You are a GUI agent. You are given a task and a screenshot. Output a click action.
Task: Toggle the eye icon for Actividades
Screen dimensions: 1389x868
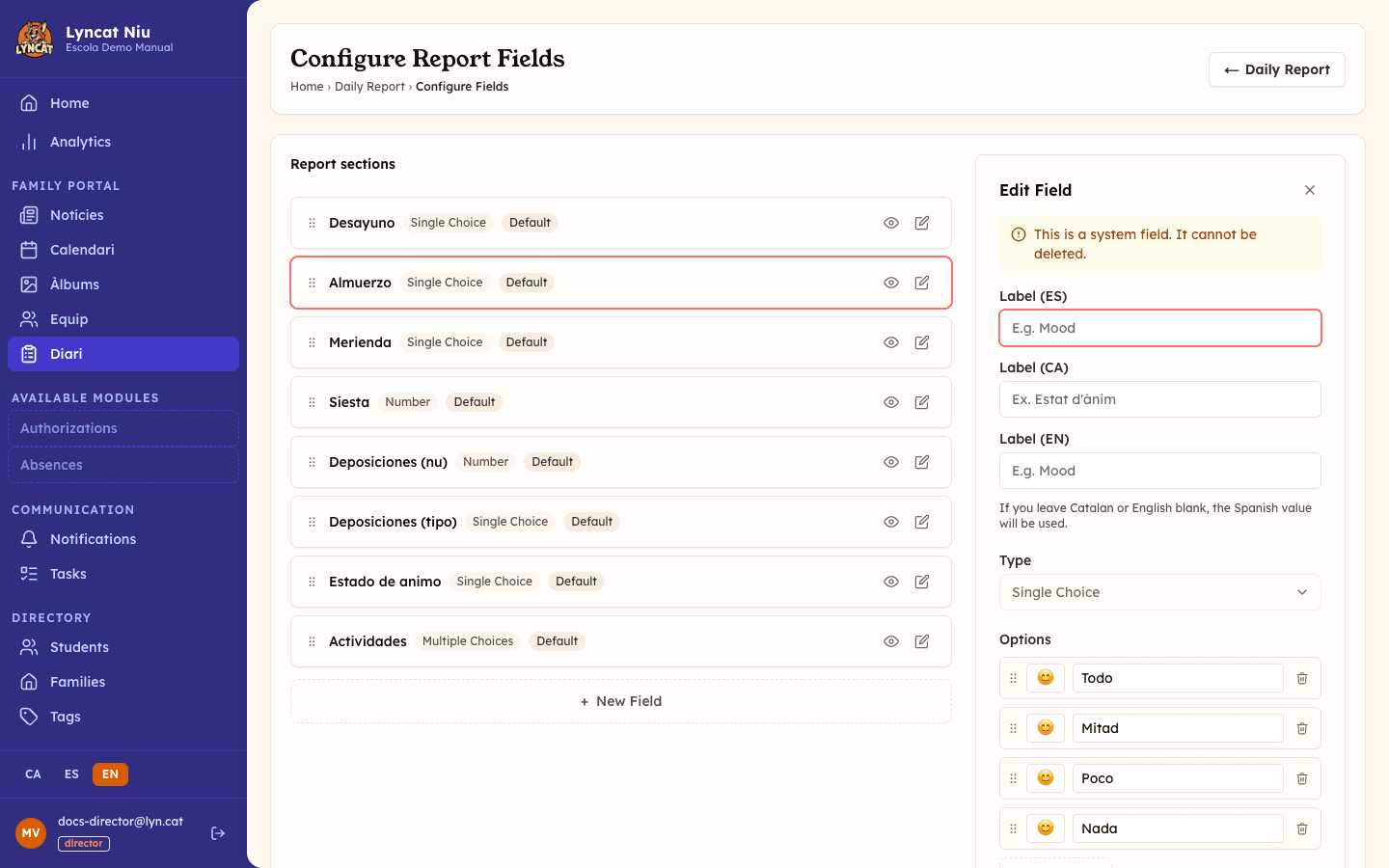point(891,641)
